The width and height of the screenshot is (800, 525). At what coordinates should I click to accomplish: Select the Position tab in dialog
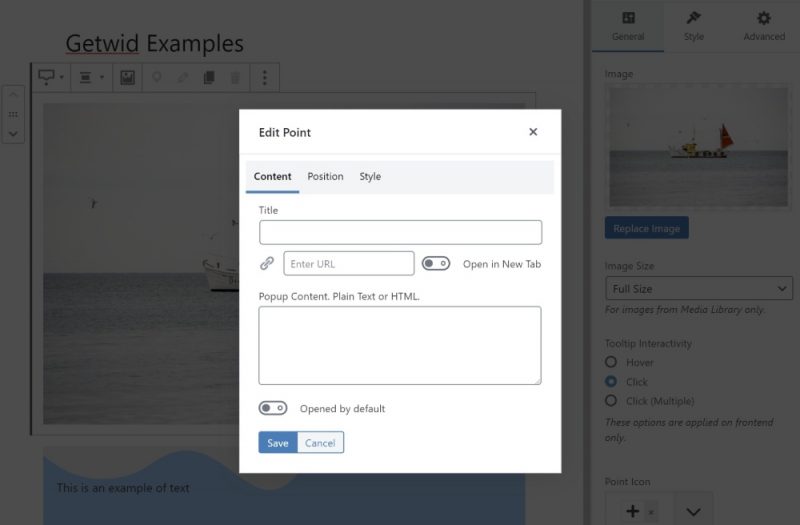(x=325, y=177)
